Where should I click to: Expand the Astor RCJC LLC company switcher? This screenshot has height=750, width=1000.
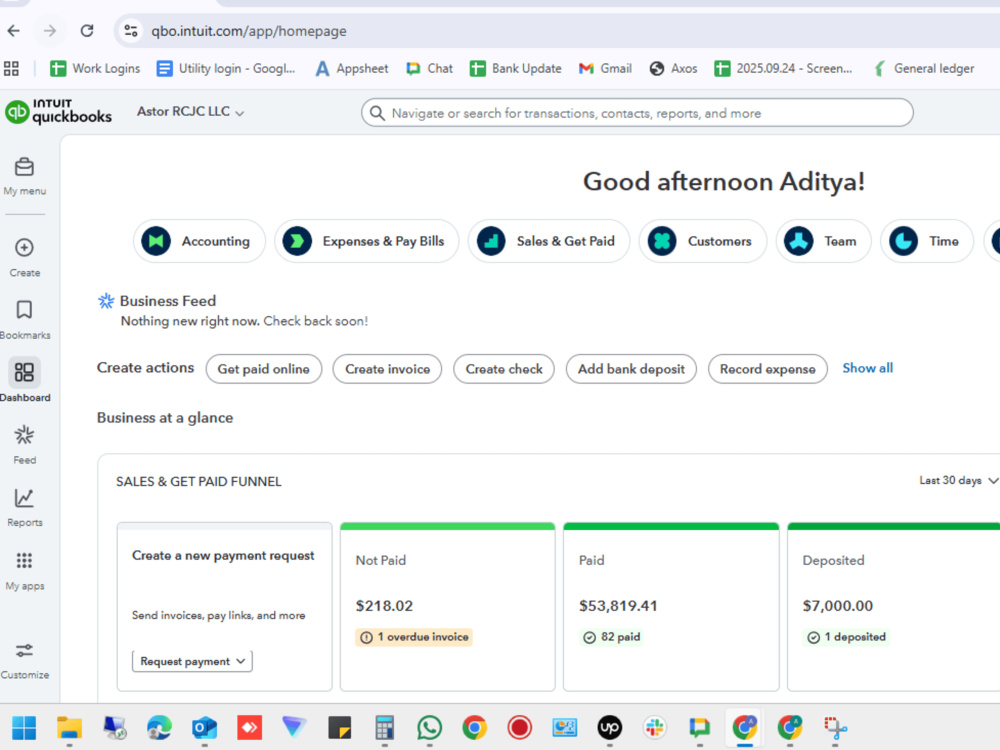click(x=190, y=112)
